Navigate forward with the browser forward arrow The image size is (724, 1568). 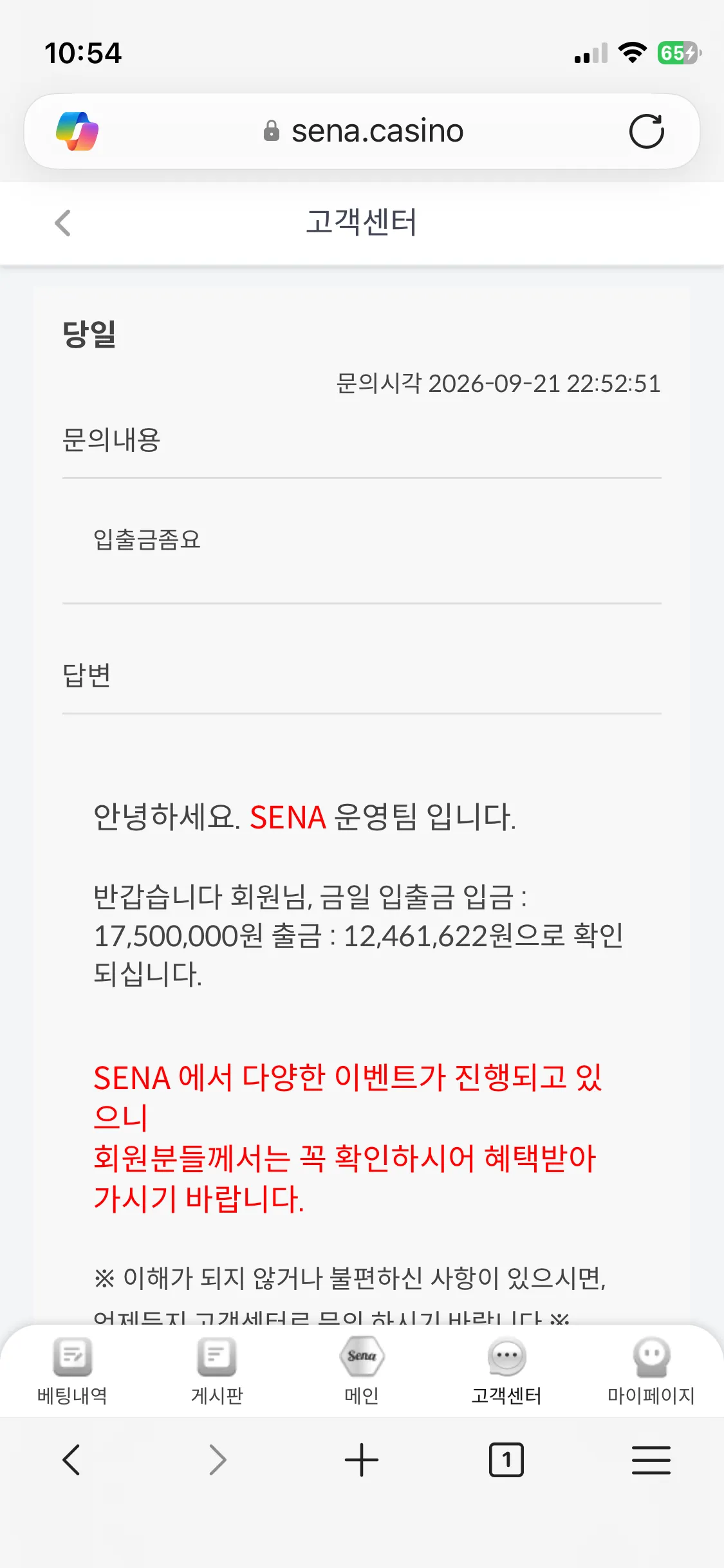click(218, 1460)
